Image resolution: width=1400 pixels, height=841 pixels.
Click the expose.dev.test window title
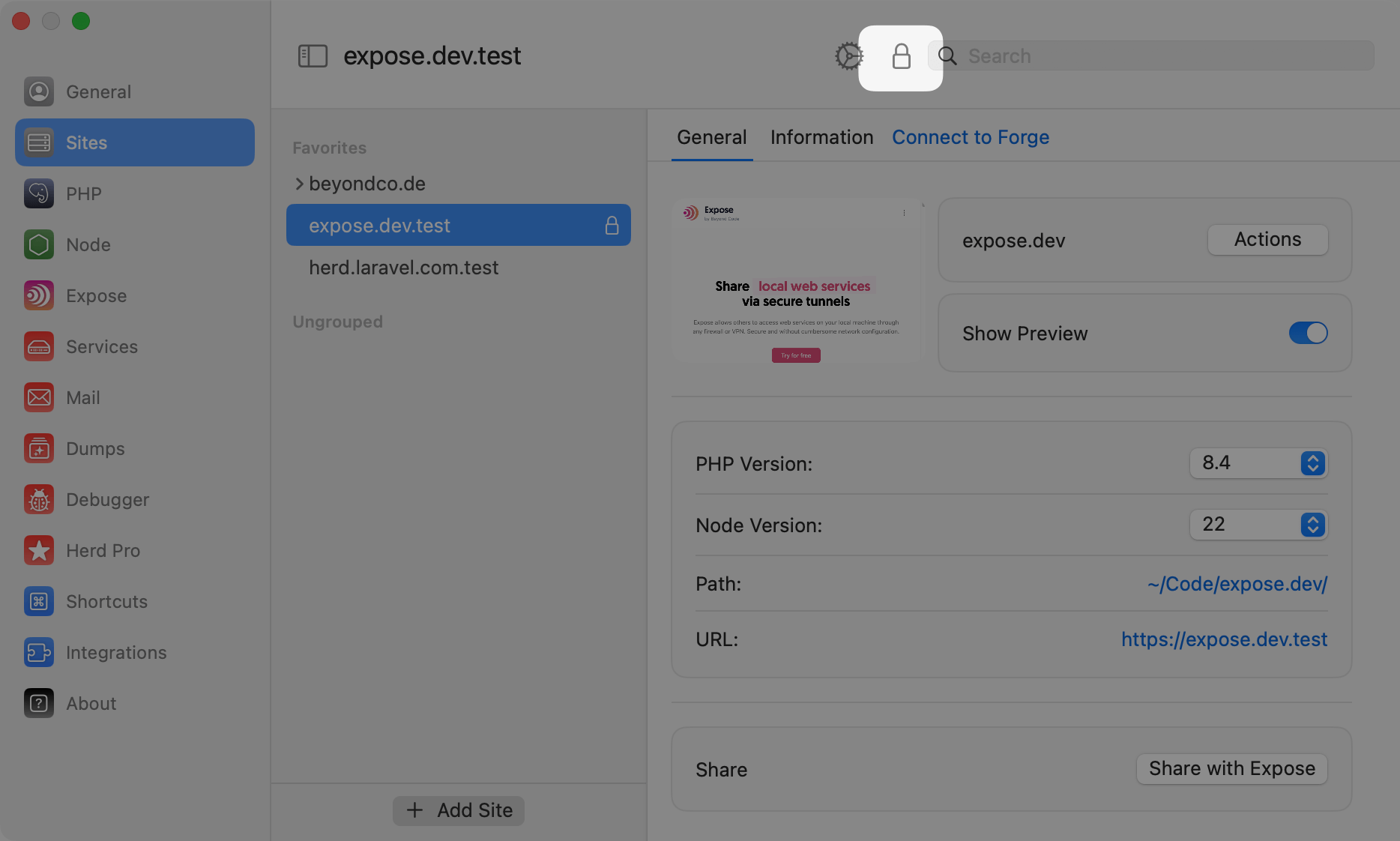tap(432, 56)
